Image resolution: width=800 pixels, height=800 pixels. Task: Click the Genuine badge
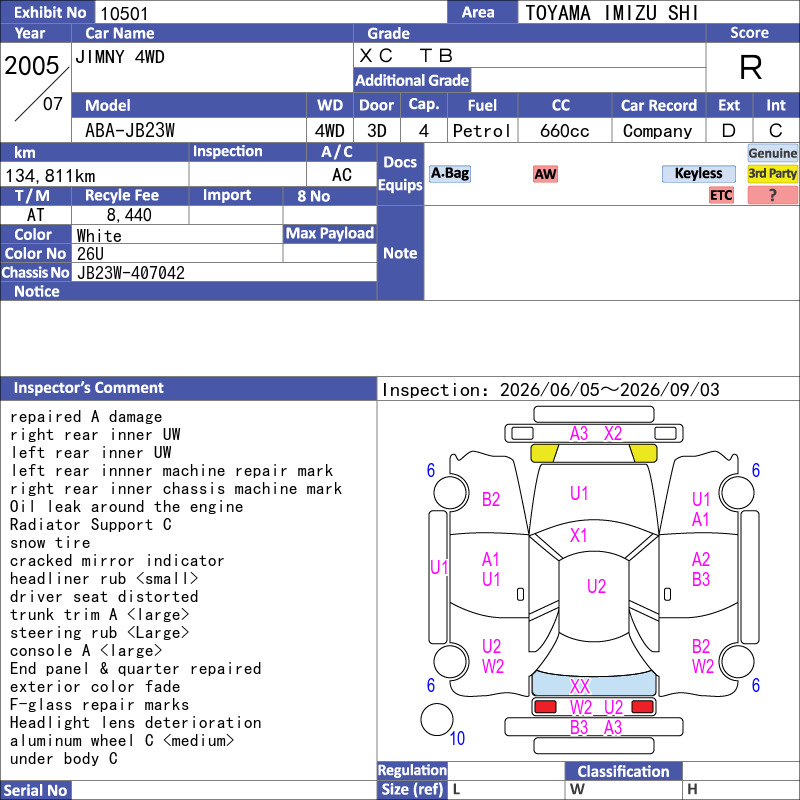point(772,153)
